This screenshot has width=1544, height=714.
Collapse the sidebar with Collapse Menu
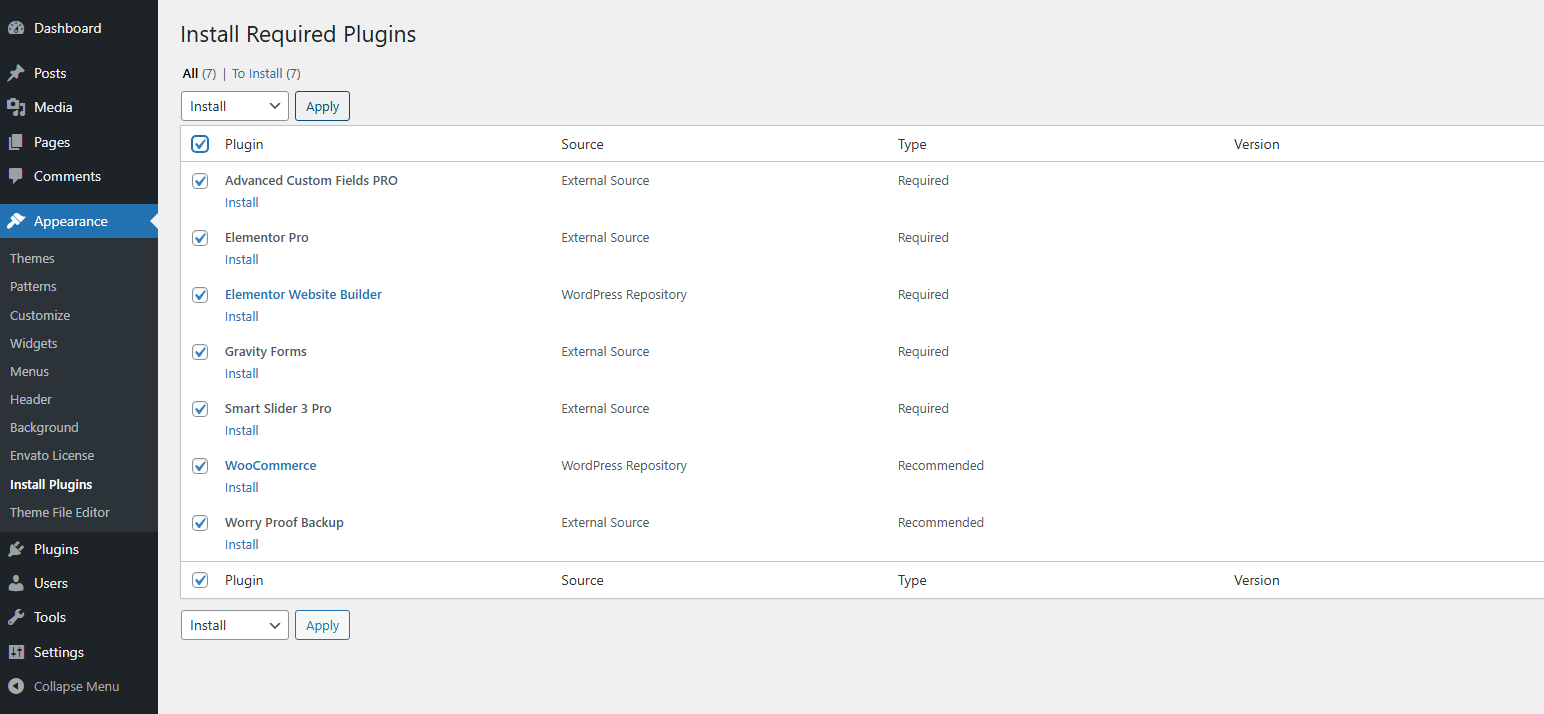[76, 686]
